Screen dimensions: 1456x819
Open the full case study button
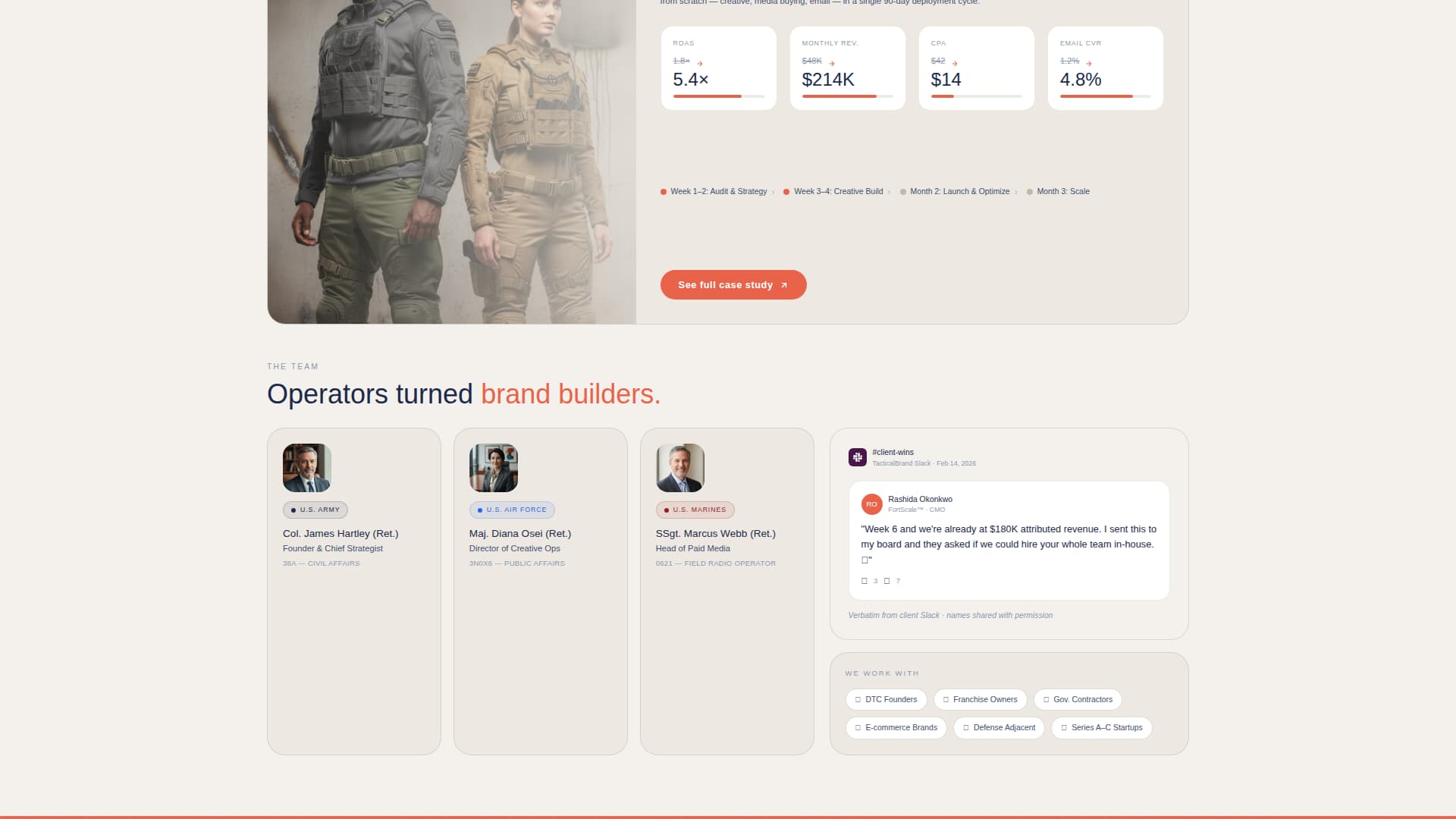tap(733, 285)
